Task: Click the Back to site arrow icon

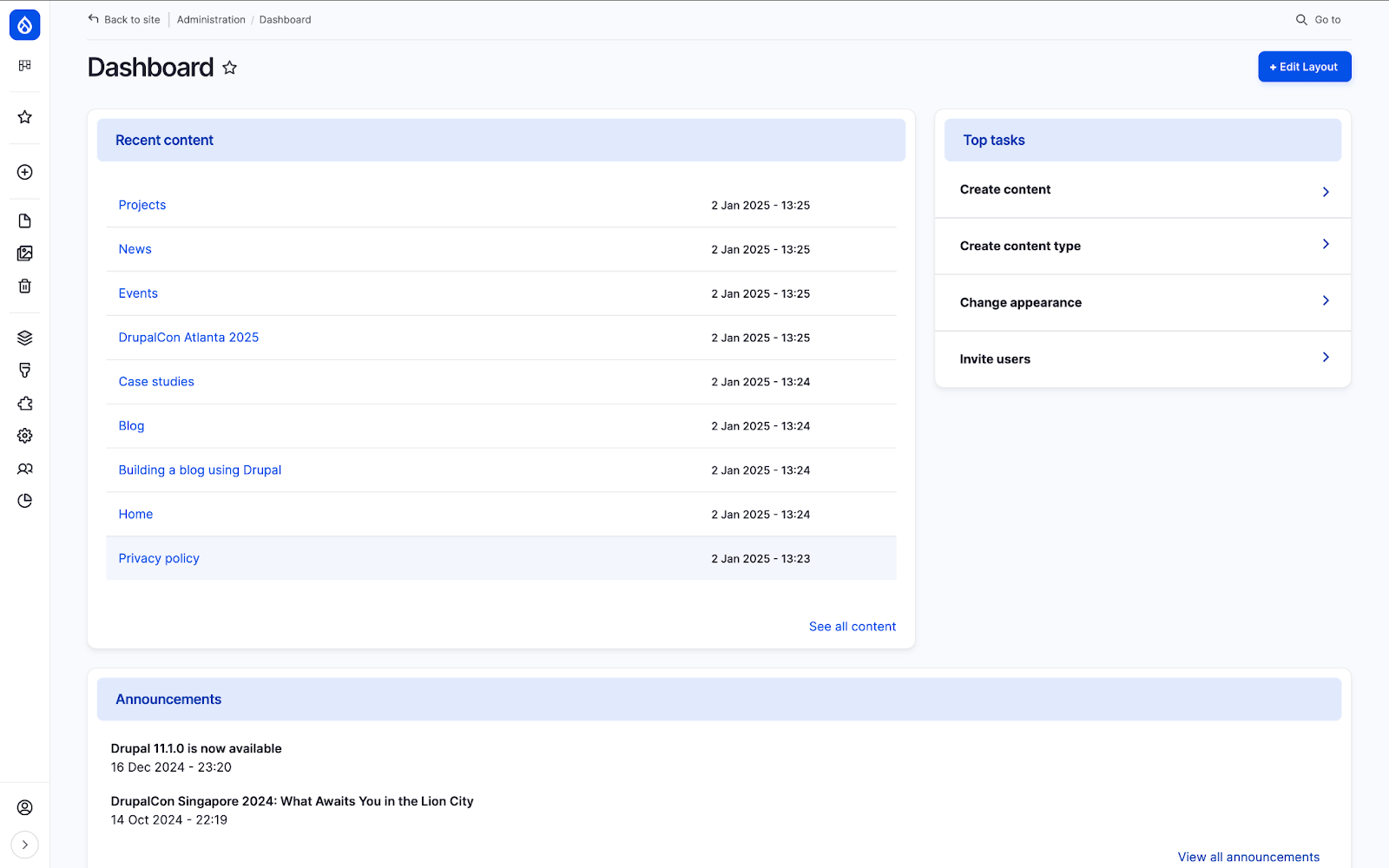Action: pyautogui.click(x=94, y=19)
